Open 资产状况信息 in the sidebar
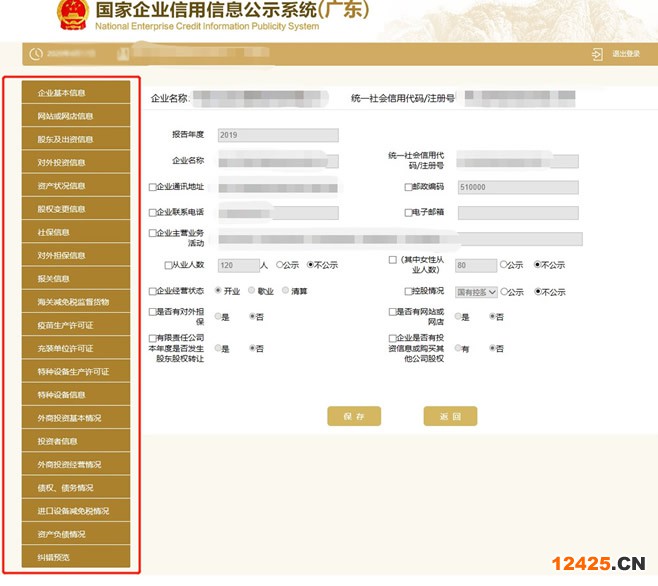Screen dimensions: 658x586 click(x=76, y=186)
